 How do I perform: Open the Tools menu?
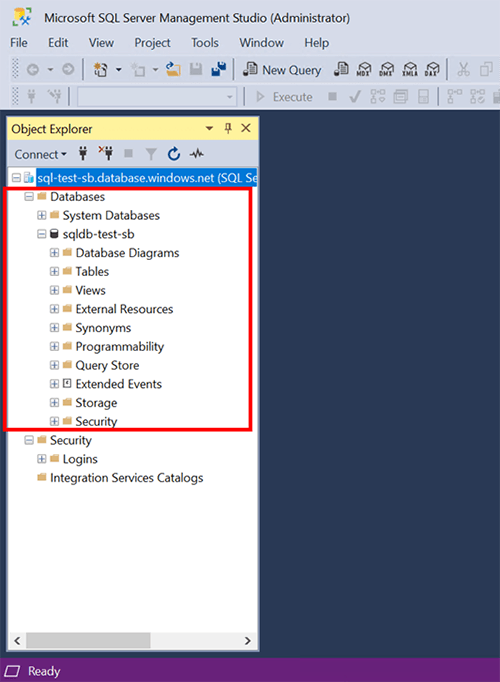(x=205, y=43)
